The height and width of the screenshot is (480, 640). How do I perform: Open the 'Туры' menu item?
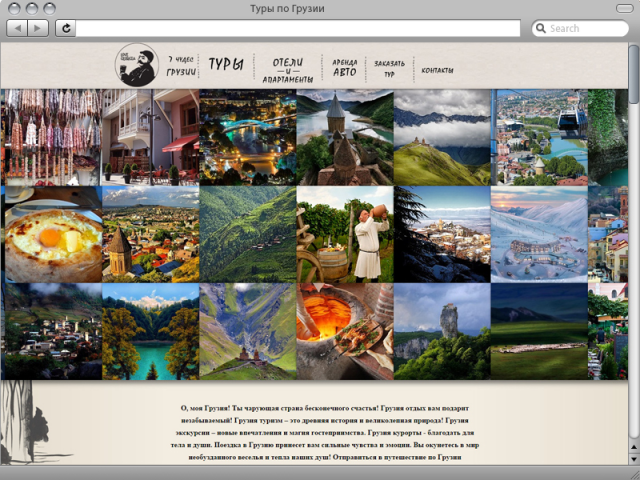[226, 64]
